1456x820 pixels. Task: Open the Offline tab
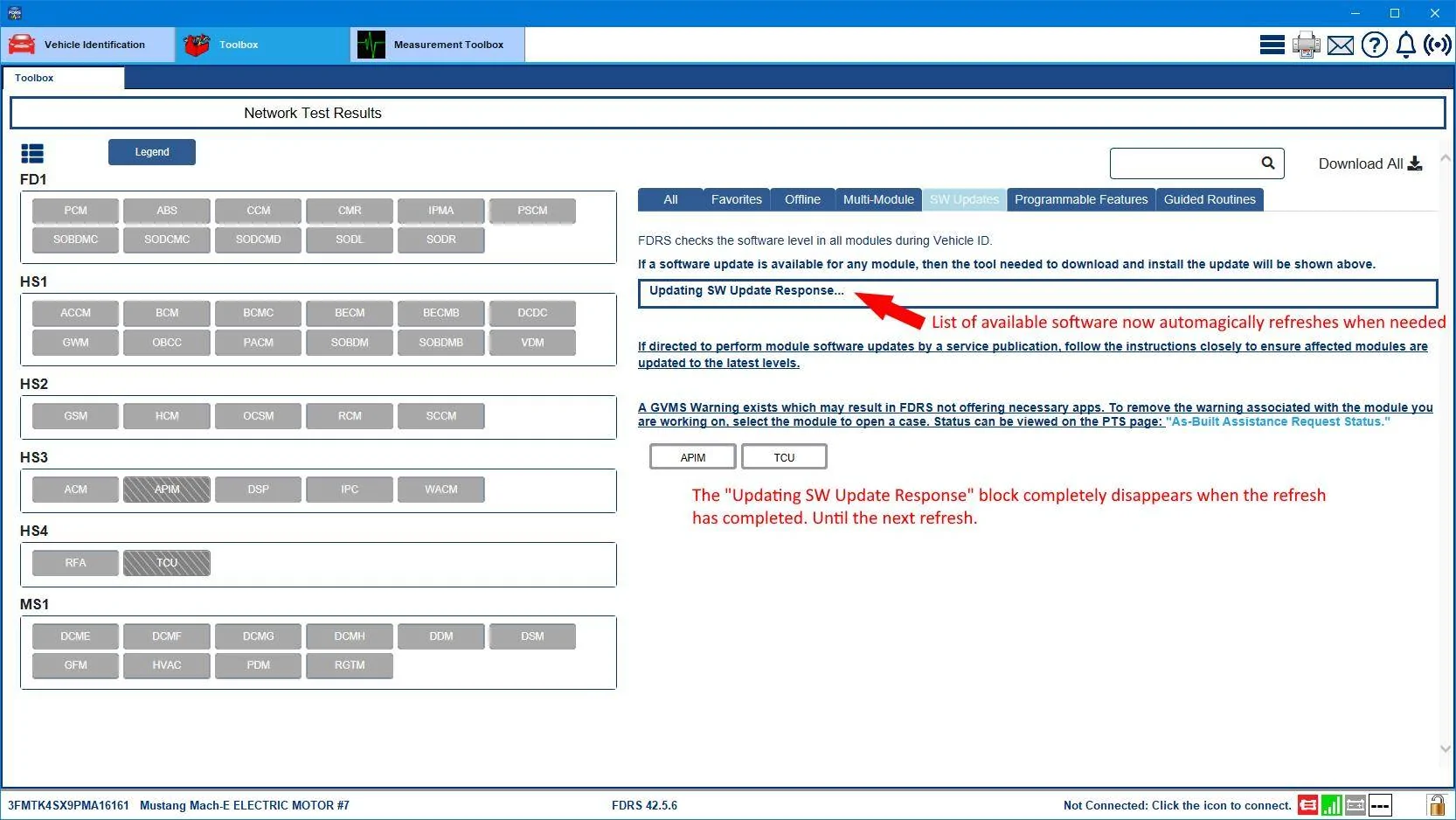click(802, 199)
